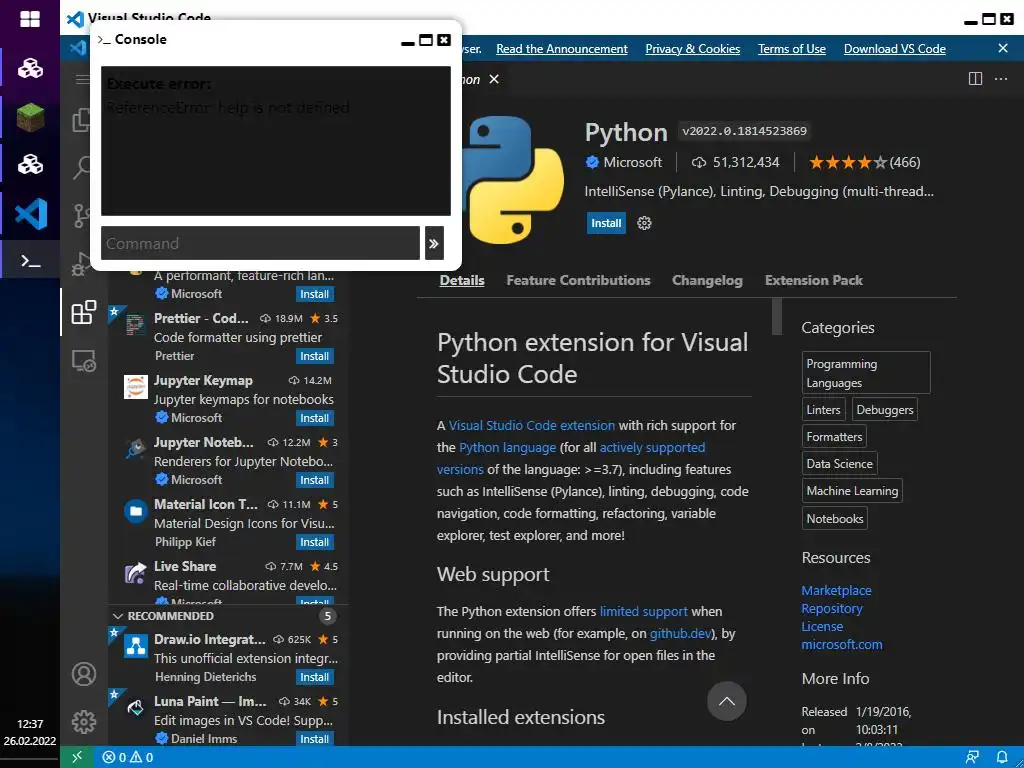Follow the Python language link
This screenshot has height=768, width=1024.
click(x=507, y=447)
